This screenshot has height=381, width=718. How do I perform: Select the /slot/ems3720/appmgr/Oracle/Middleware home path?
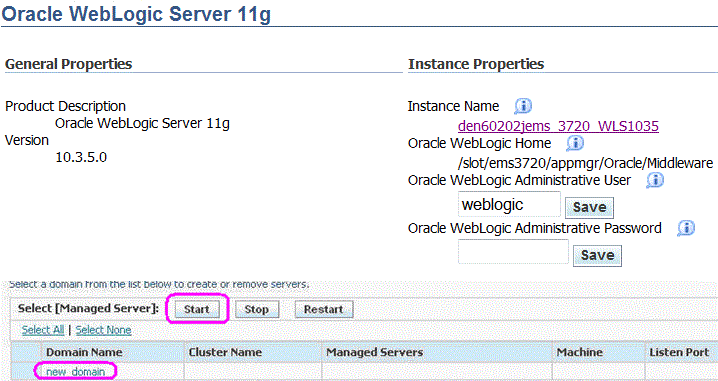click(585, 163)
